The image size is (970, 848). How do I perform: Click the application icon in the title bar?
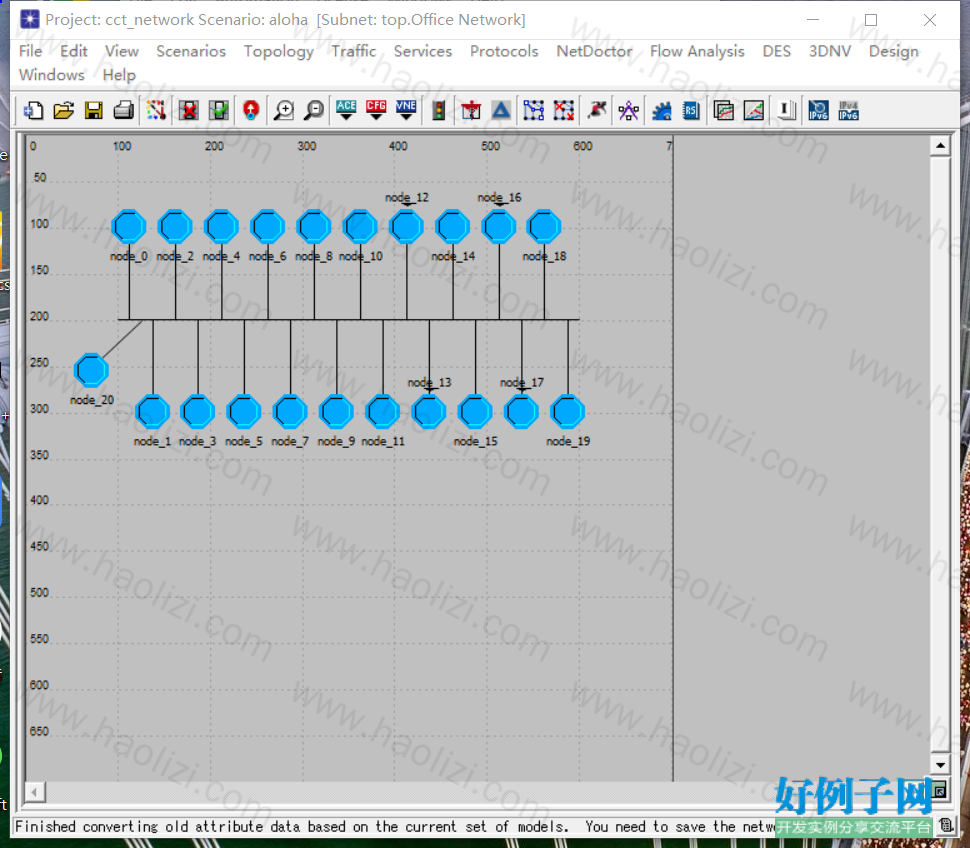coord(29,19)
